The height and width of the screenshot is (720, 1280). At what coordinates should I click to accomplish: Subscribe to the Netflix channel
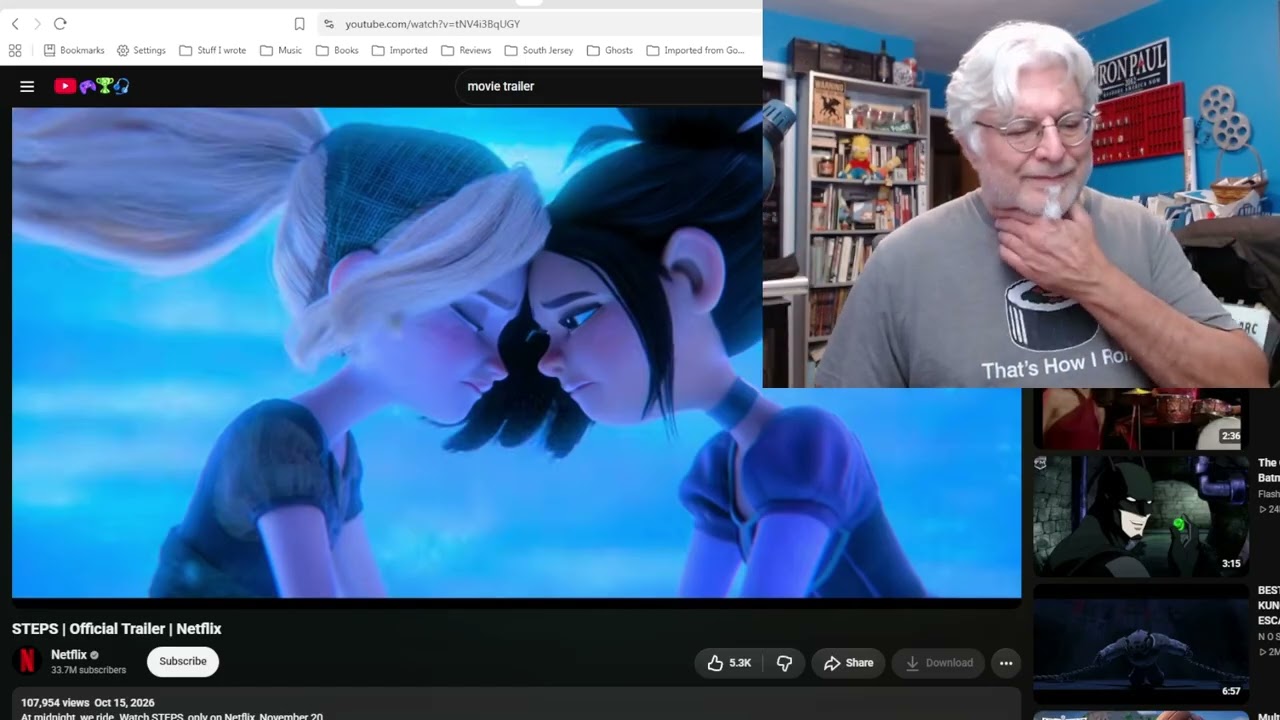pyautogui.click(x=183, y=661)
